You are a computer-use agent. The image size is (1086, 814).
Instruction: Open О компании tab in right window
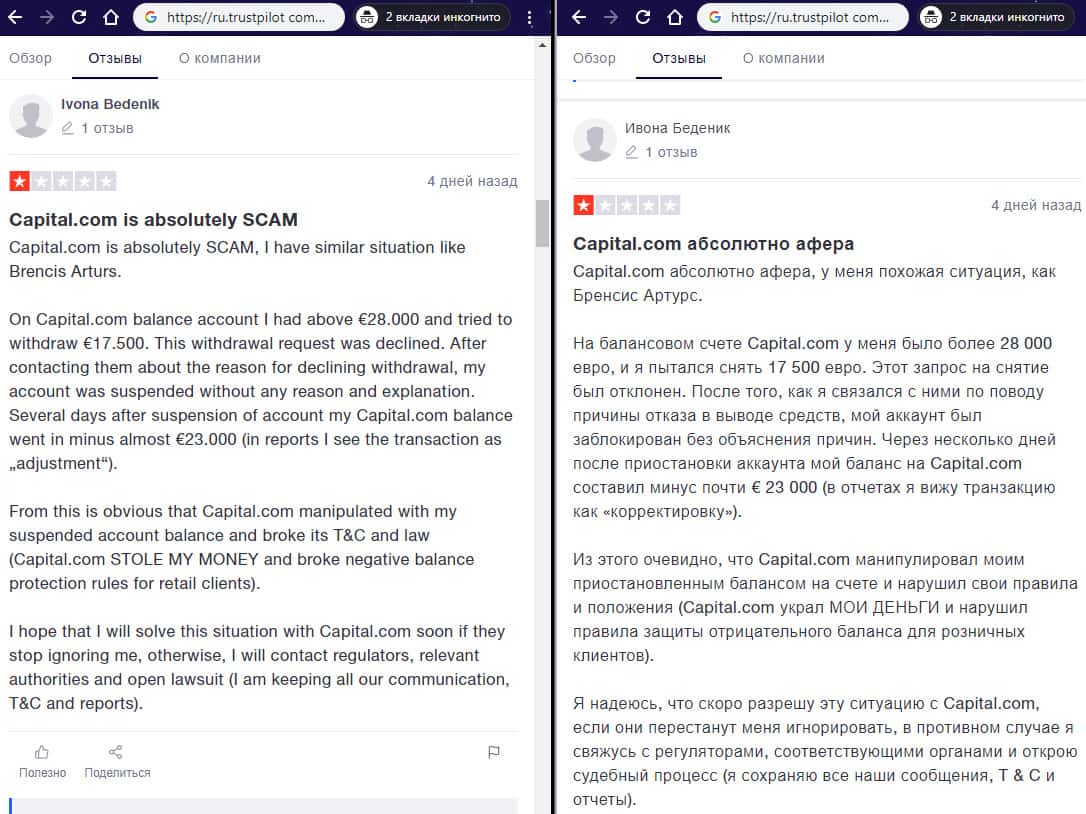click(x=783, y=58)
